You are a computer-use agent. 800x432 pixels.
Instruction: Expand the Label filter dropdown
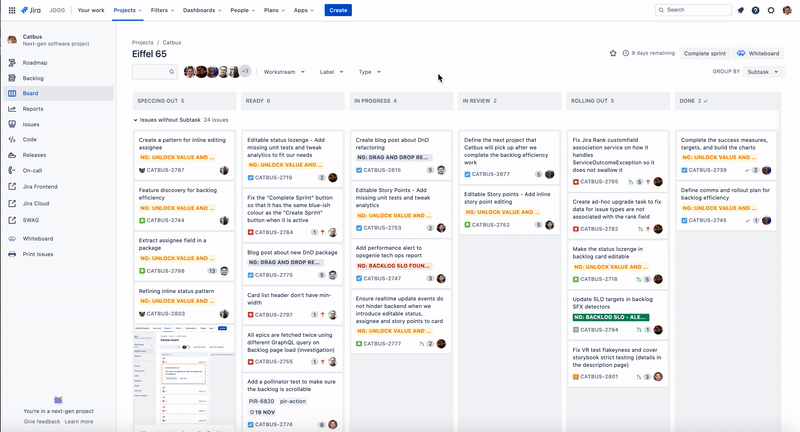[x=331, y=72]
